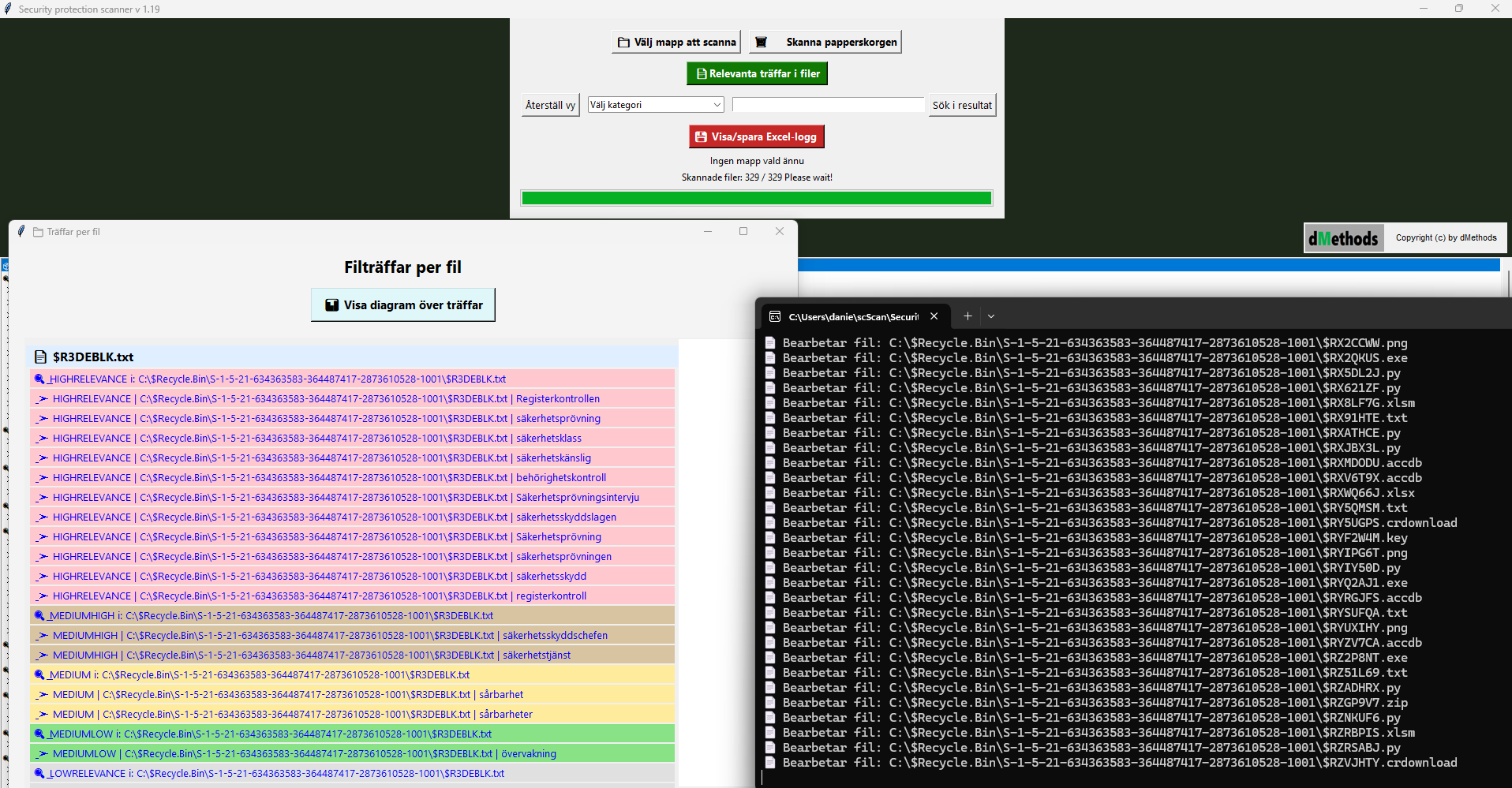Click the chart icon on Visa diagram över träffar
The height and width of the screenshot is (788, 1512).
[332, 305]
